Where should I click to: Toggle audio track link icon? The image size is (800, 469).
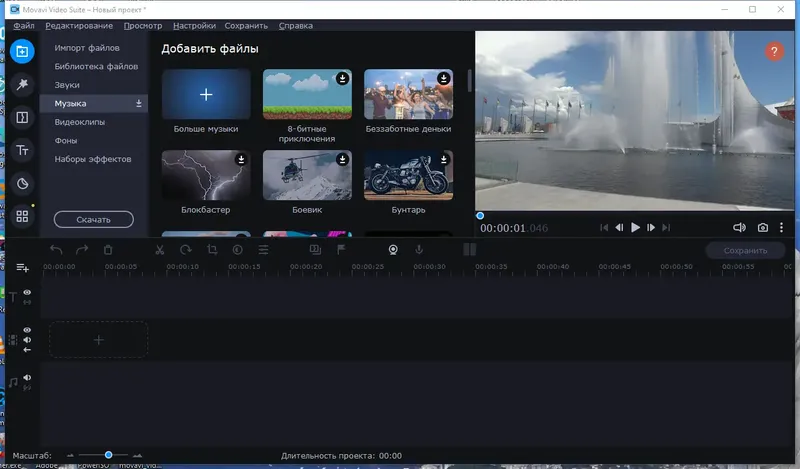point(27,388)
